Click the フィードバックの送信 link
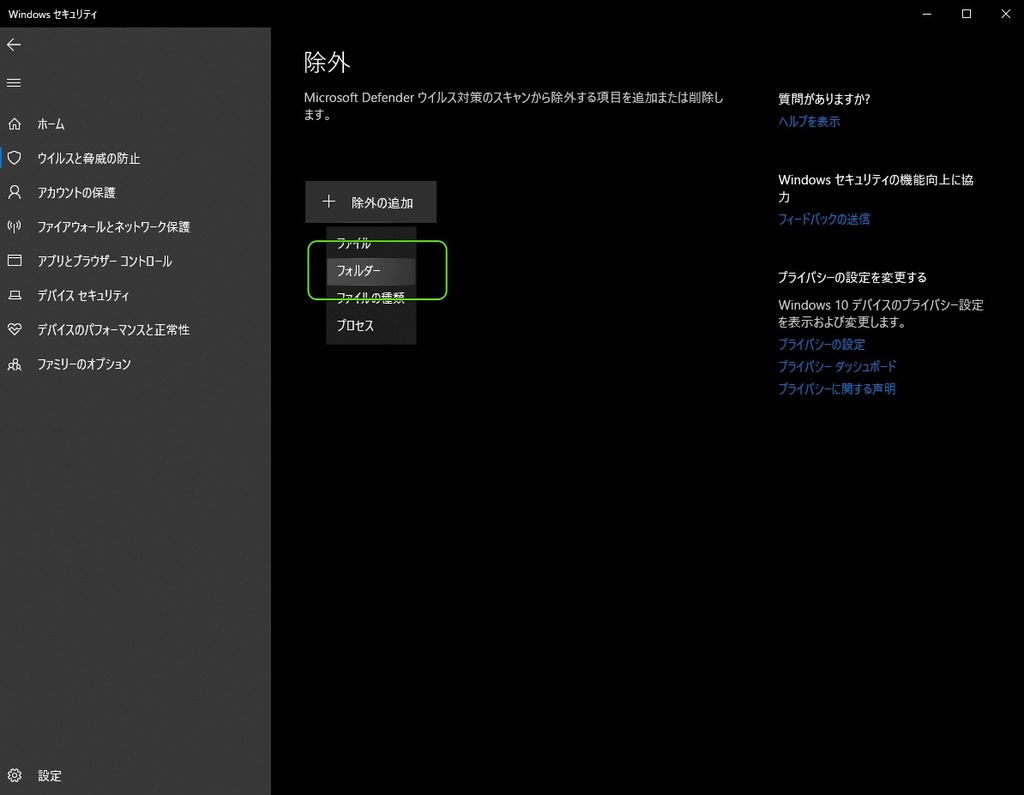 tap(824, 219)
